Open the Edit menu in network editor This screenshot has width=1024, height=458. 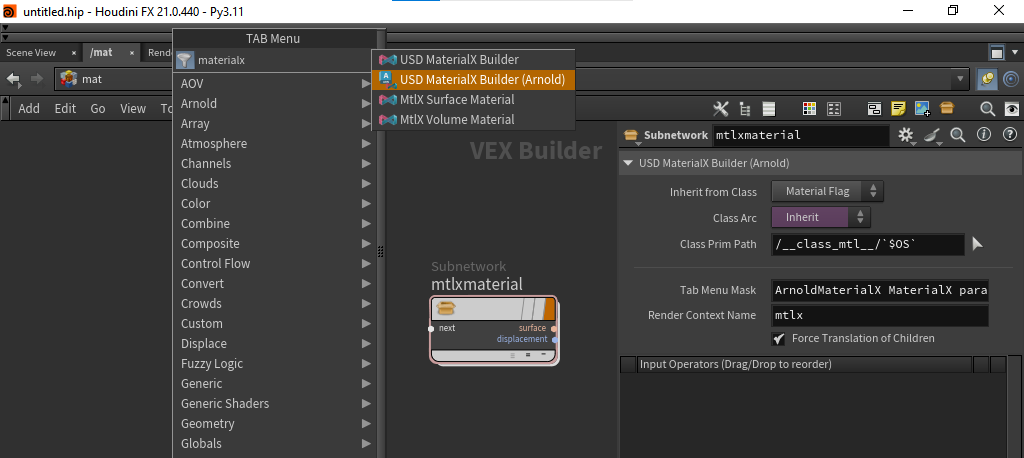65,109
